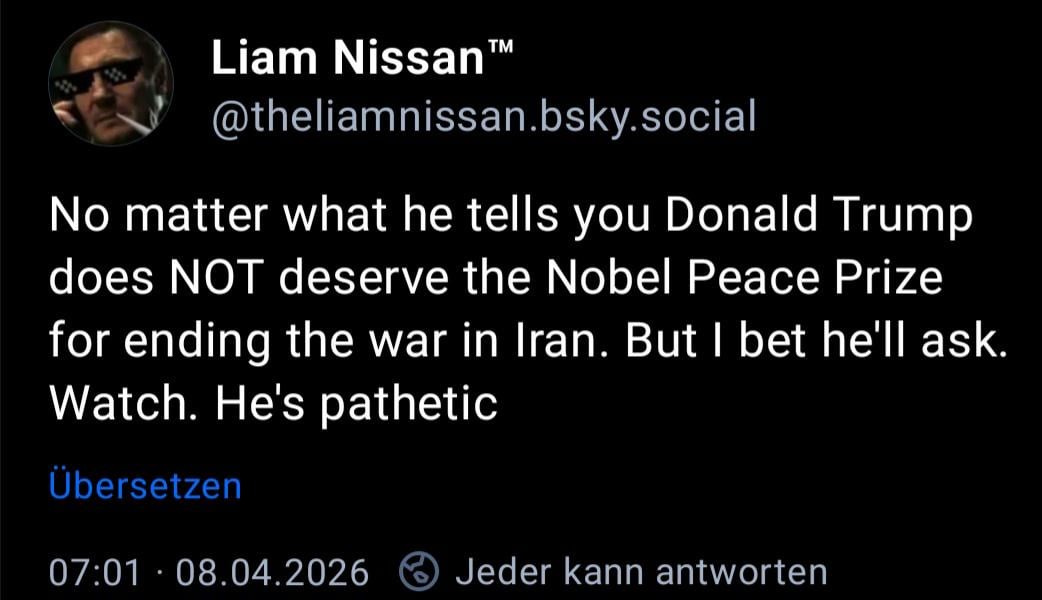Click the cigarette in the avatar image
The height and width of the screenshot is (600, 1042).
coord(140,124)
